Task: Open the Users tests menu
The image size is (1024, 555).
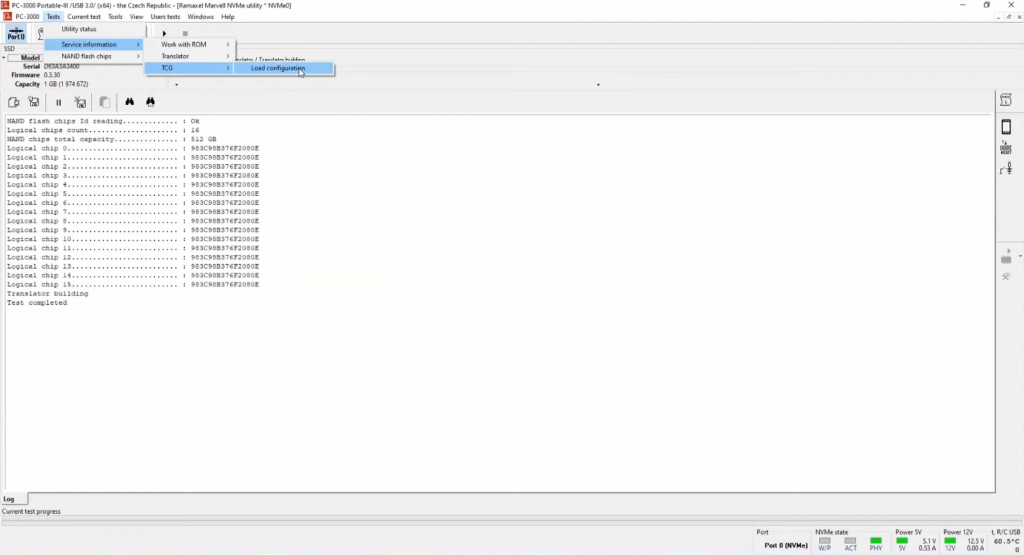Action: pos(165,17)
